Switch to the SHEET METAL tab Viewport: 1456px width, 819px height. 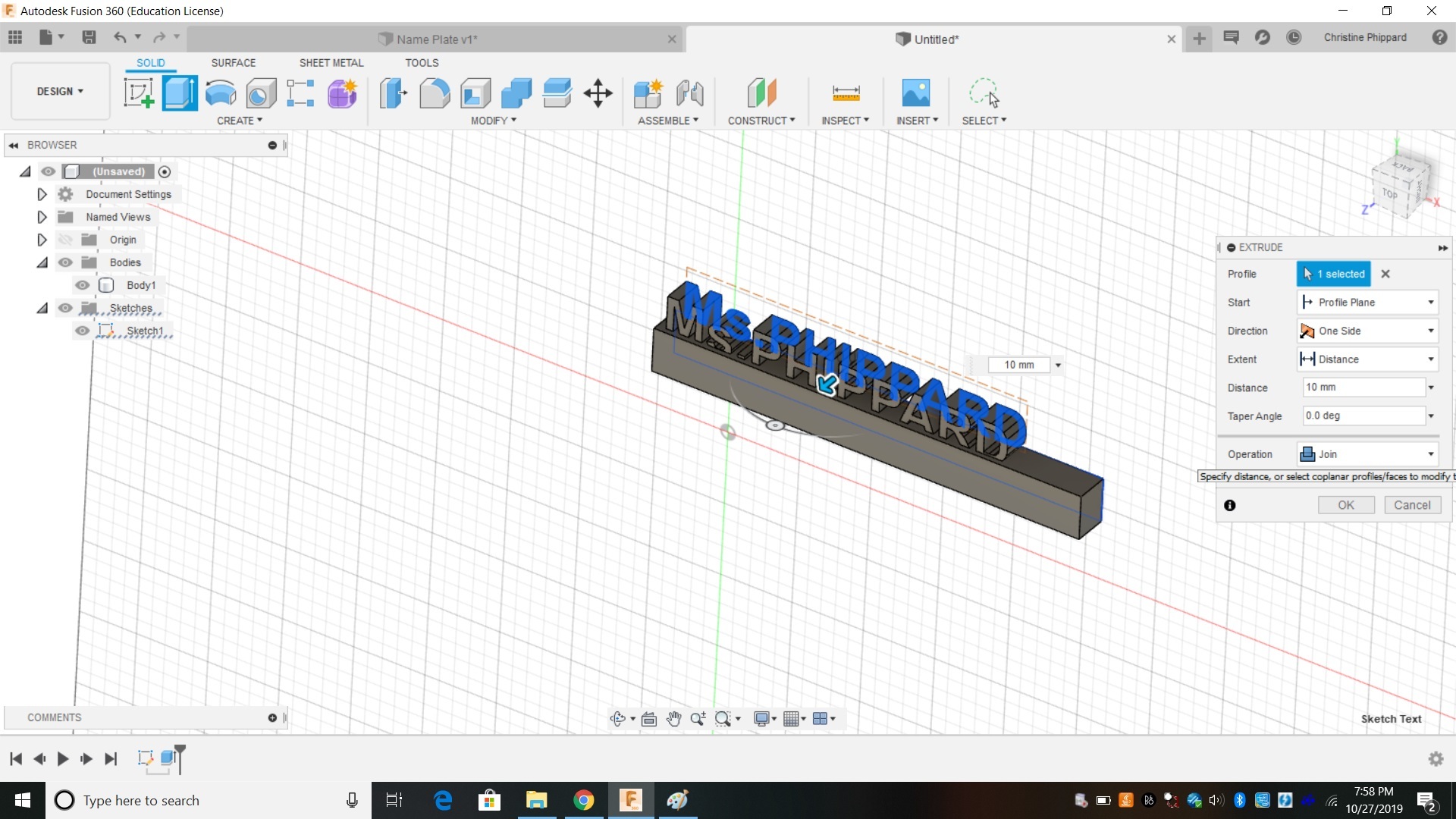[331, 63]
